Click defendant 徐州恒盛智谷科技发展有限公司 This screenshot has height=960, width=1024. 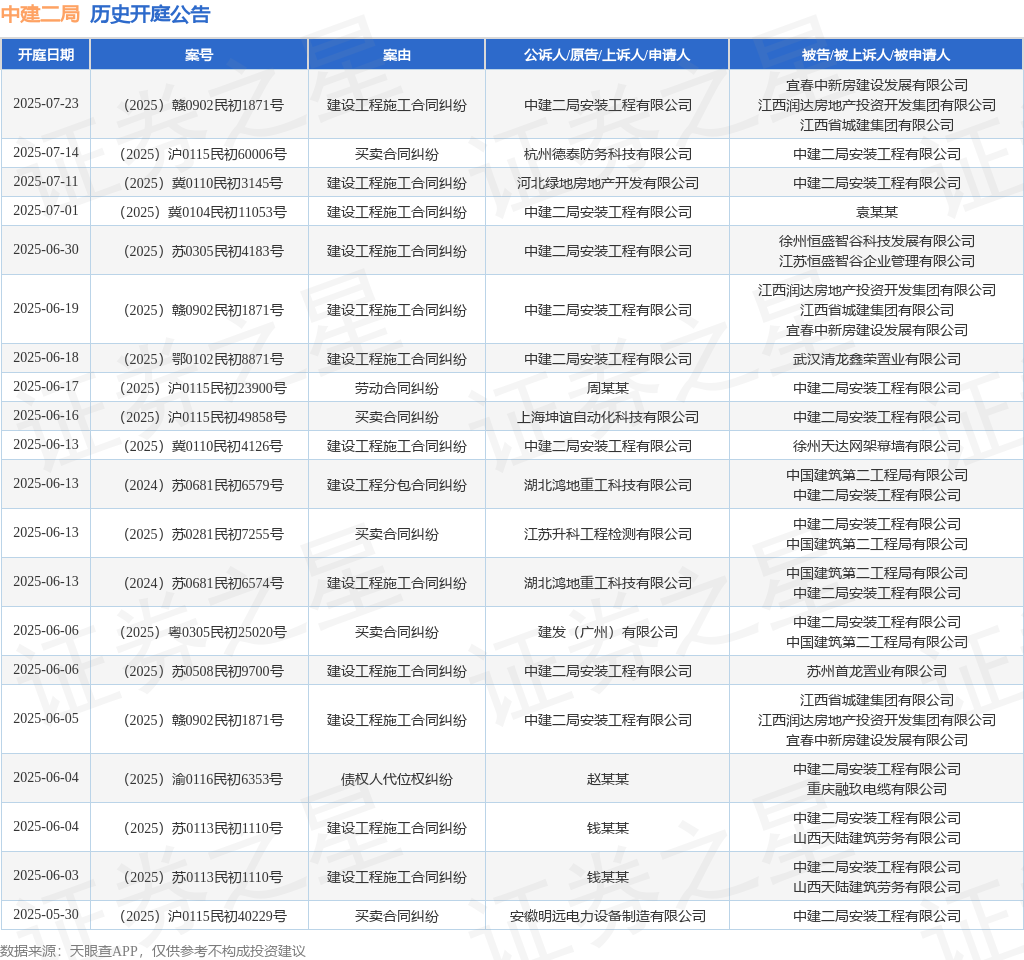pos(876,241)
